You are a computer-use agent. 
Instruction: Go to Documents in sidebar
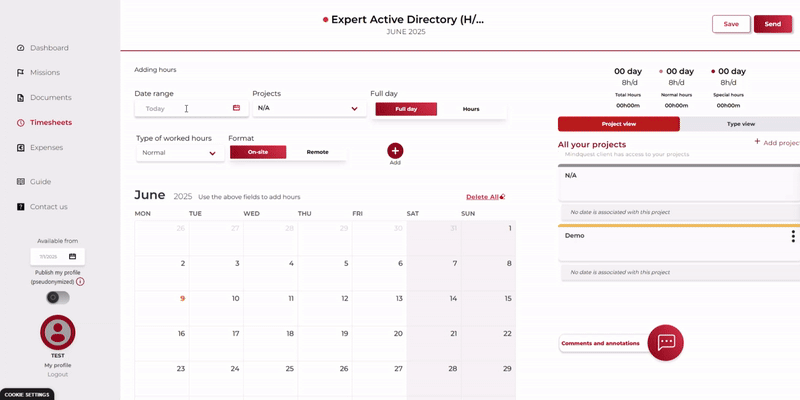pyautogui.click(x=51, y=97)
